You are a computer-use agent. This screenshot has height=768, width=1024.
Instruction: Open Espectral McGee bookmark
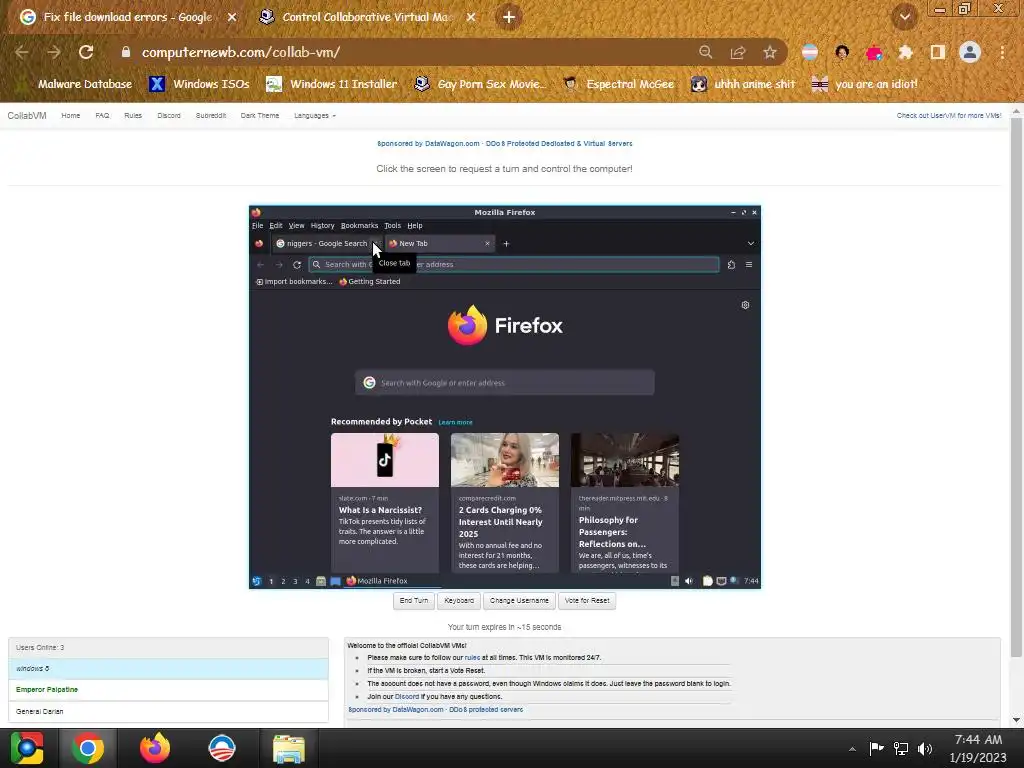[619, 84]
